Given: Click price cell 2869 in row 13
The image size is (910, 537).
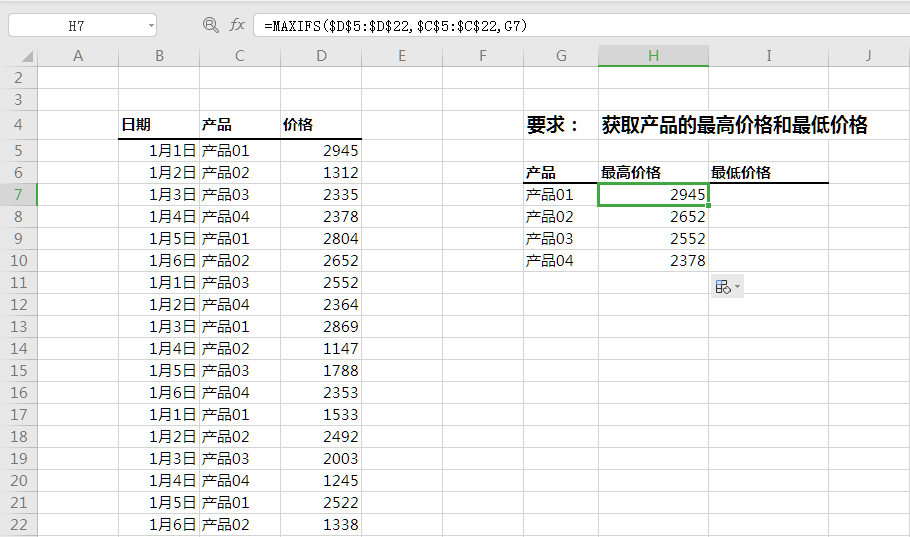Looking at the screenshot, I should click(321, 327).
